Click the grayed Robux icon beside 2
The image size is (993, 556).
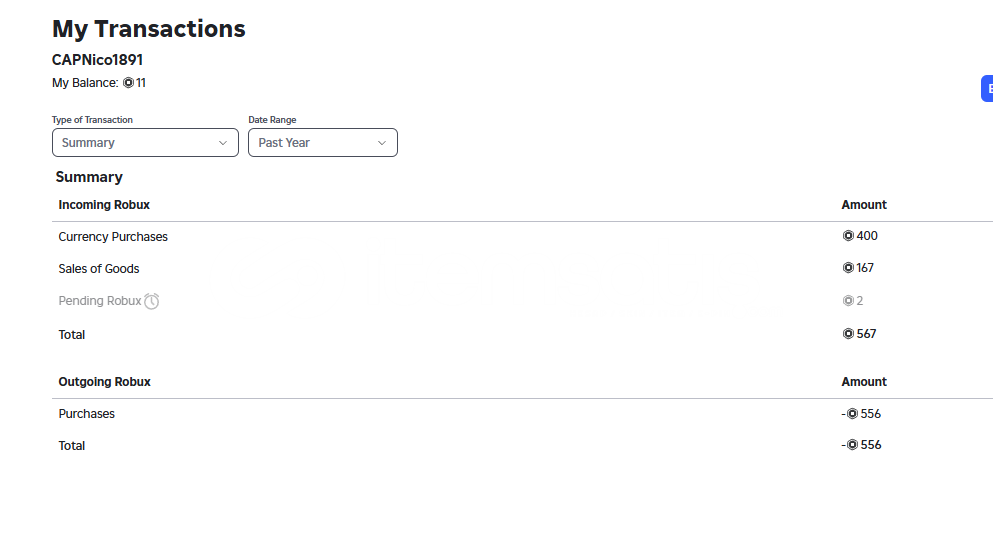(x=848, y=301)
